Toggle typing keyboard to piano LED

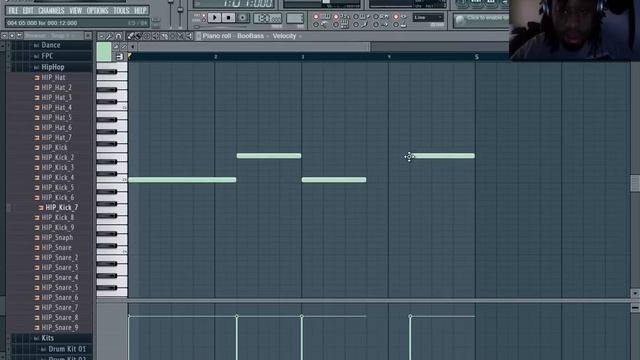click(x=316, y=17)
